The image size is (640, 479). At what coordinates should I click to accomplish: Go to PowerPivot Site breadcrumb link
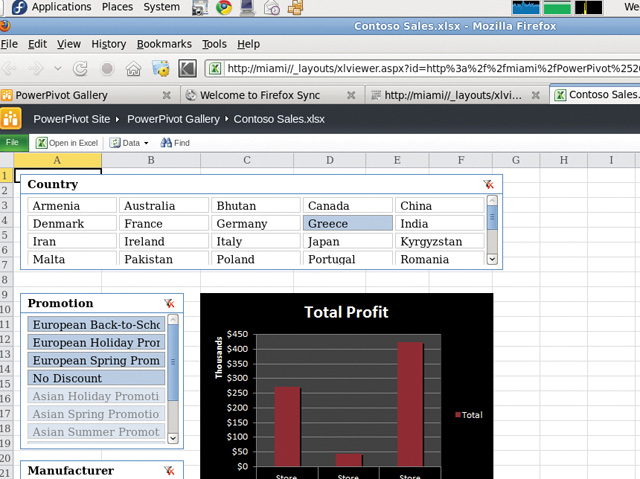tap(72, 119)
